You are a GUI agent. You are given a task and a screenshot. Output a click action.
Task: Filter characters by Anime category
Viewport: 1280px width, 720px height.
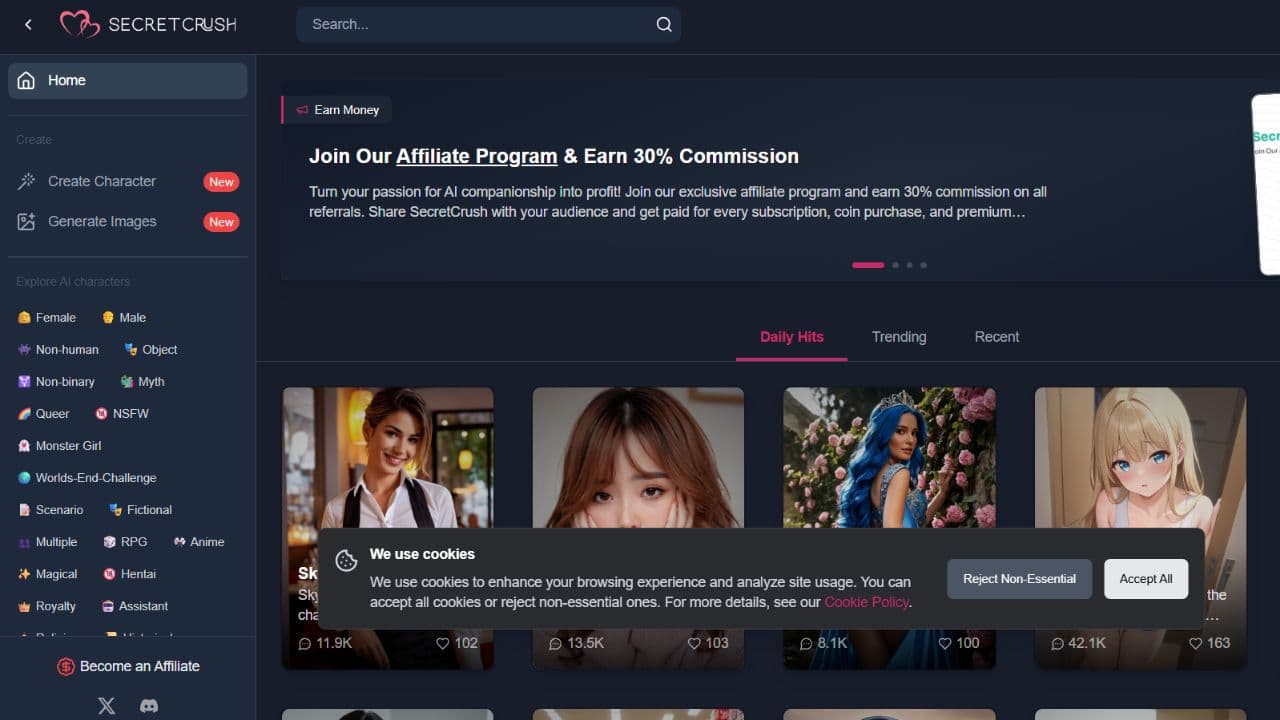pyautogui.click(x=199, y=542)
